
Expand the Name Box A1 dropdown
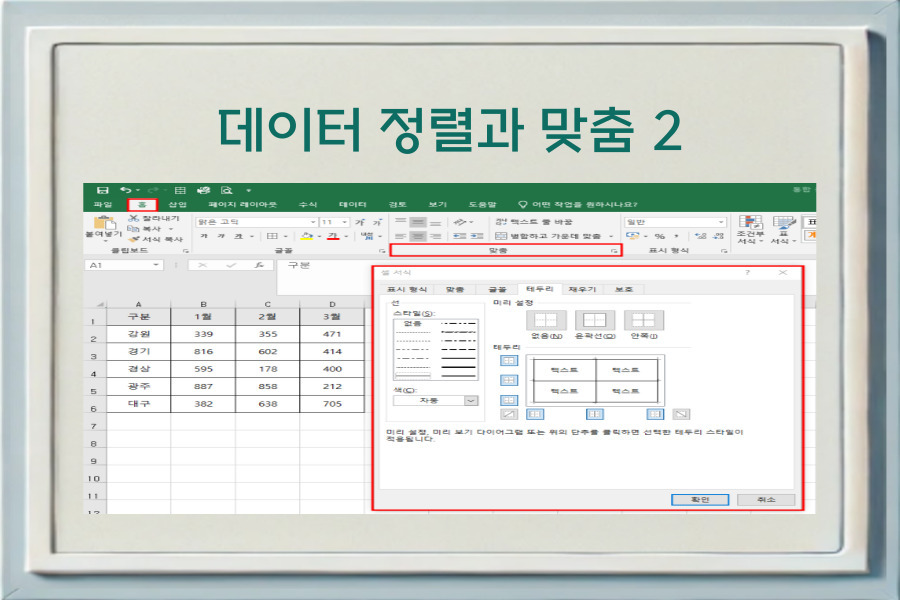[156, 265]
